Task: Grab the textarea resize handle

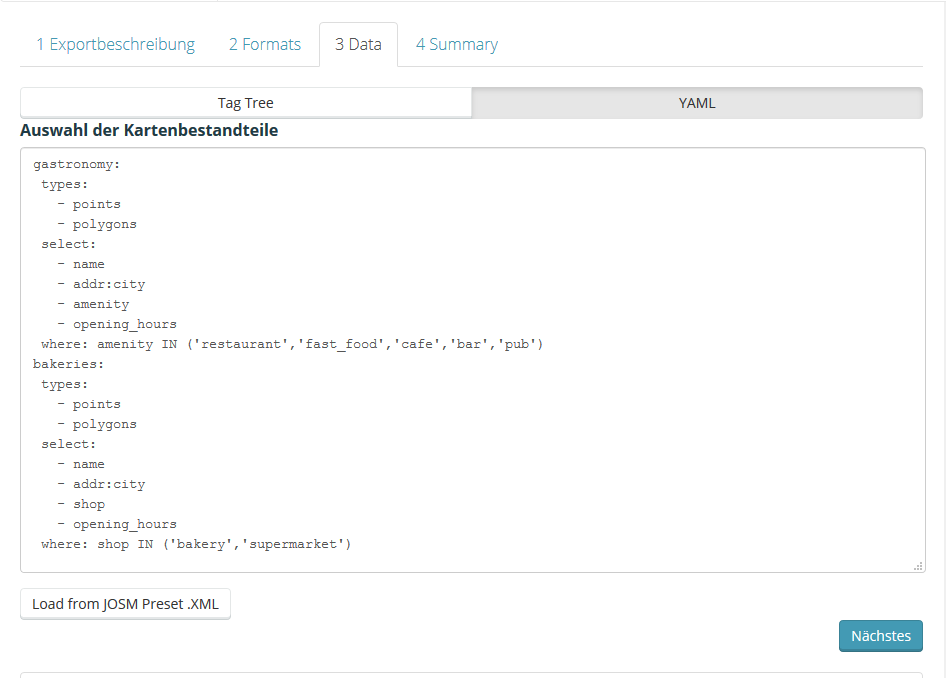Action: coord(918,566)
